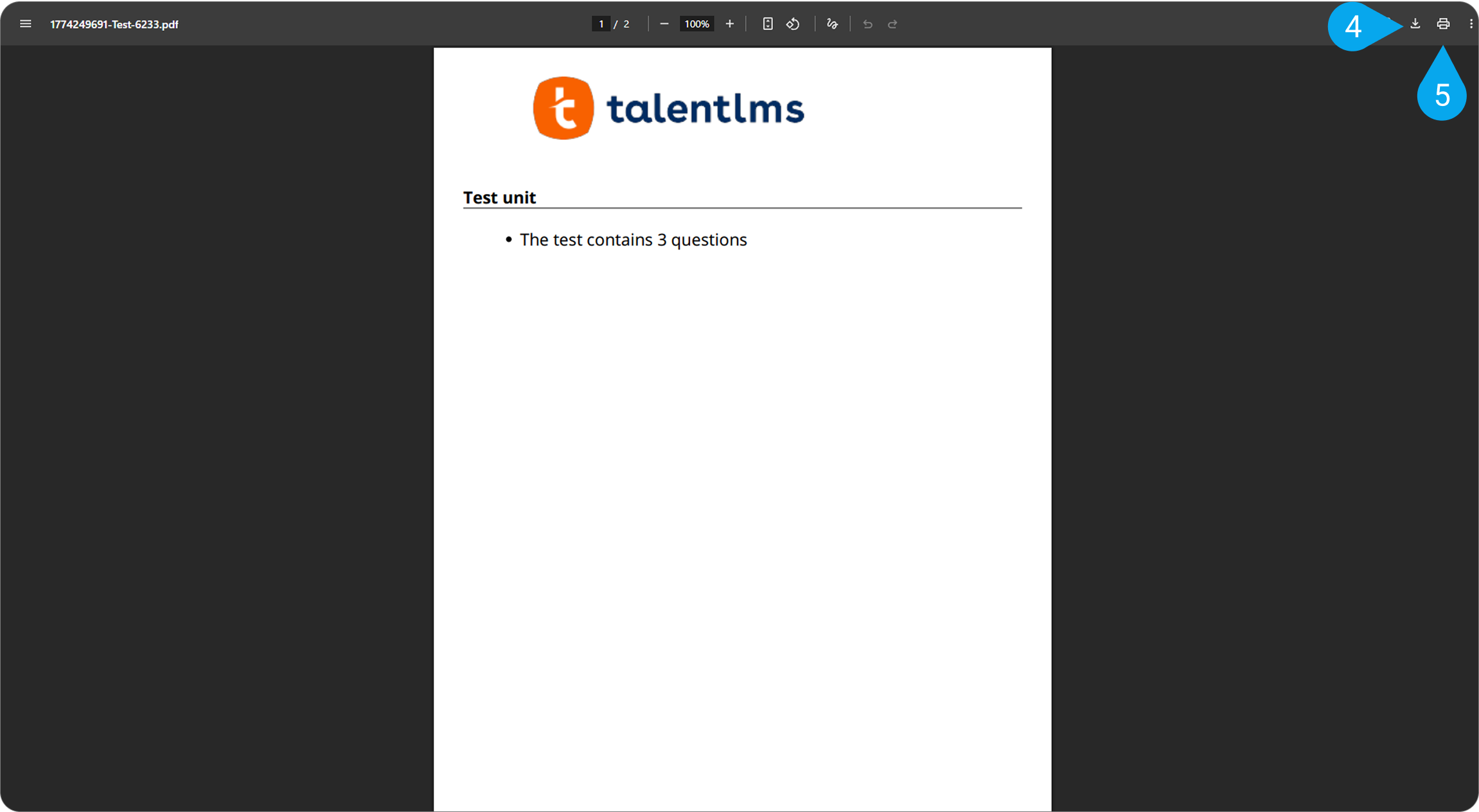Click the total page count 2
This screenshot has height=812, width=1479.
pos(626,24)
